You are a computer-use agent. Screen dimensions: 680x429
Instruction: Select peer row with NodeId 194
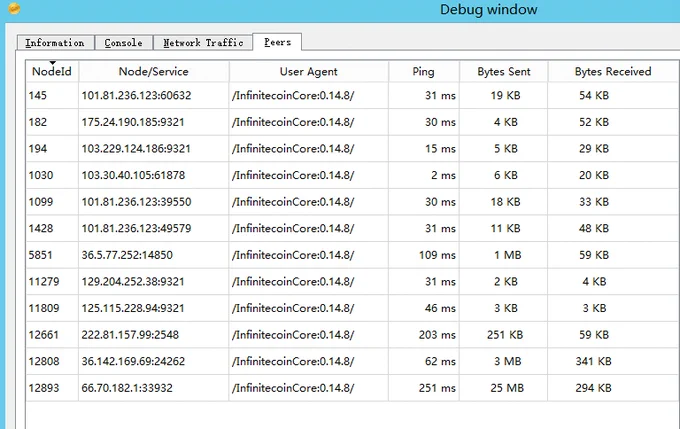[352, 149]
